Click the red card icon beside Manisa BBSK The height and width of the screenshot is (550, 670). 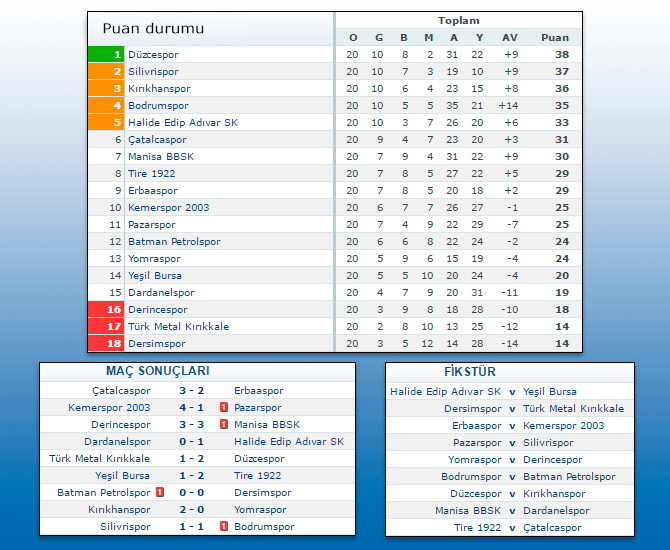coord(224,425)
